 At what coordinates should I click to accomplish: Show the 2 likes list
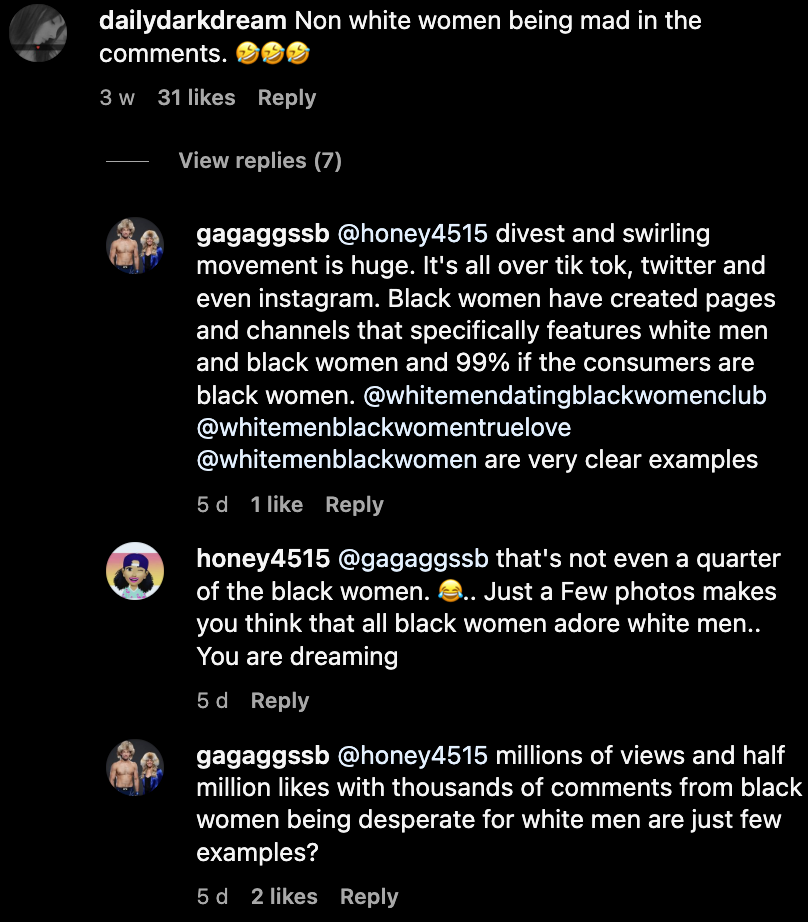pyautogui.click(x=284, y=897)
